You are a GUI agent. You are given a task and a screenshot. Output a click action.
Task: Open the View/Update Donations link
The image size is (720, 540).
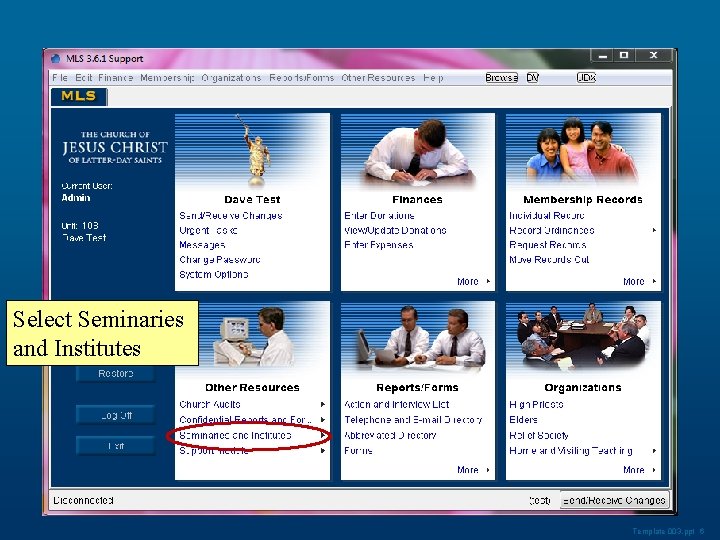click(x=395, y=230)
